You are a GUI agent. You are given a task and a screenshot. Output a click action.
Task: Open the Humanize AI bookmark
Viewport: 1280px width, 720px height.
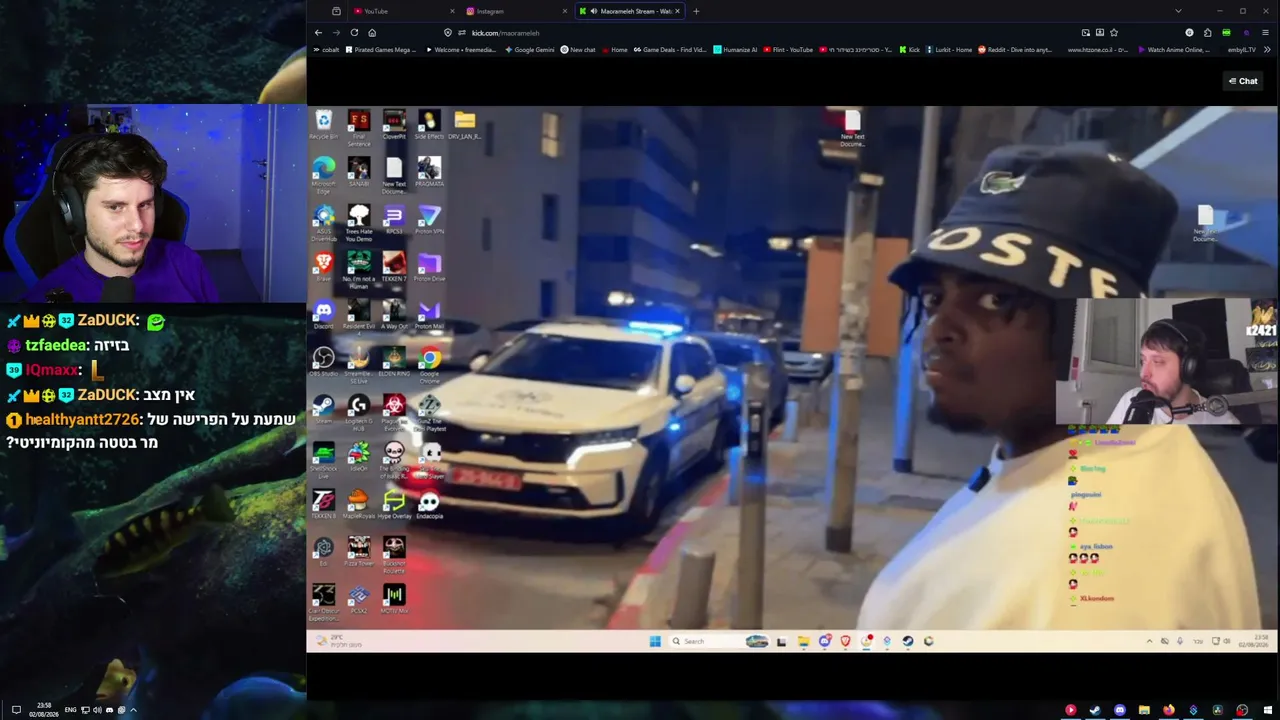pos(735,49)
